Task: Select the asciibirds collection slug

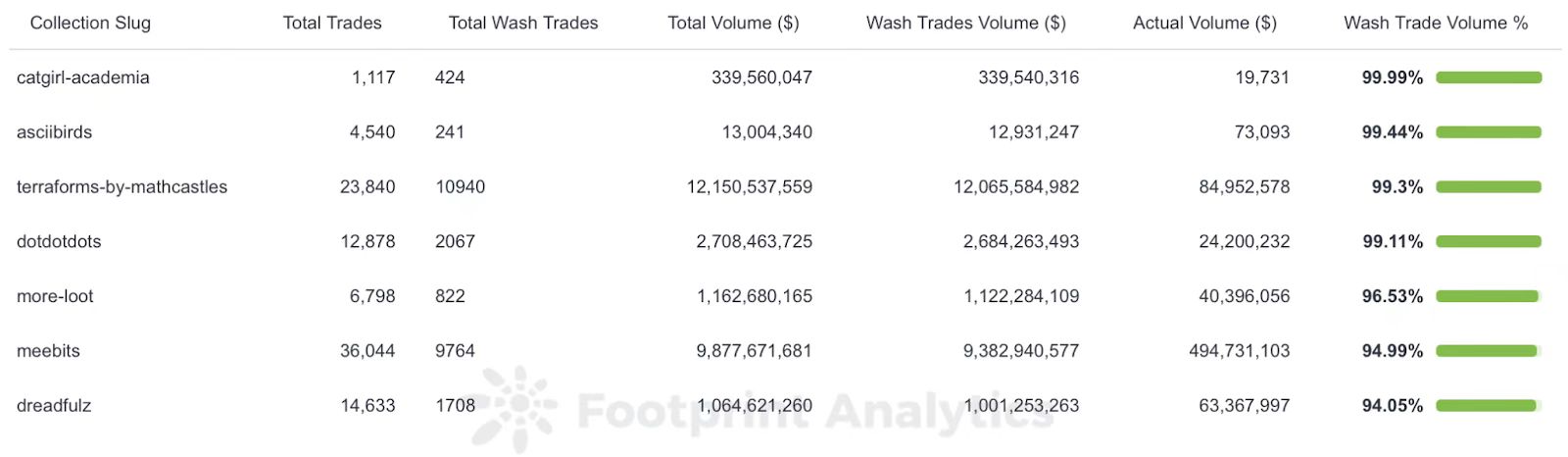Action: [54, 132]
